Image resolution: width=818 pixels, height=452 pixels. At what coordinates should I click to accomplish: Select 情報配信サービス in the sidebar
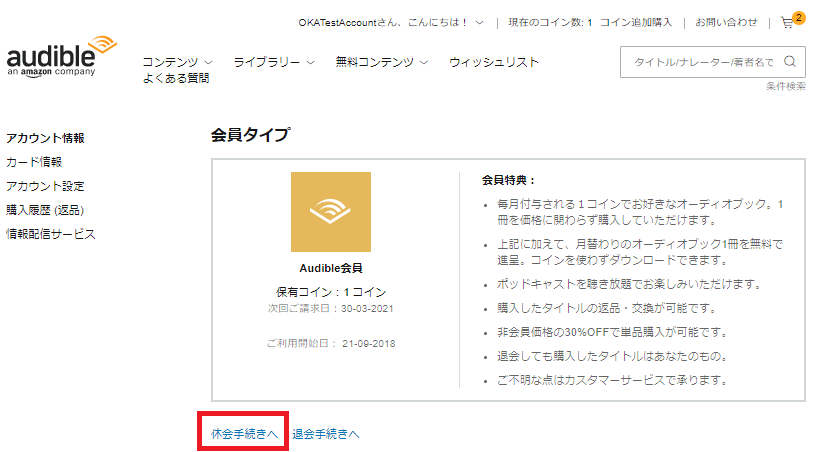[x=51, y=234]
